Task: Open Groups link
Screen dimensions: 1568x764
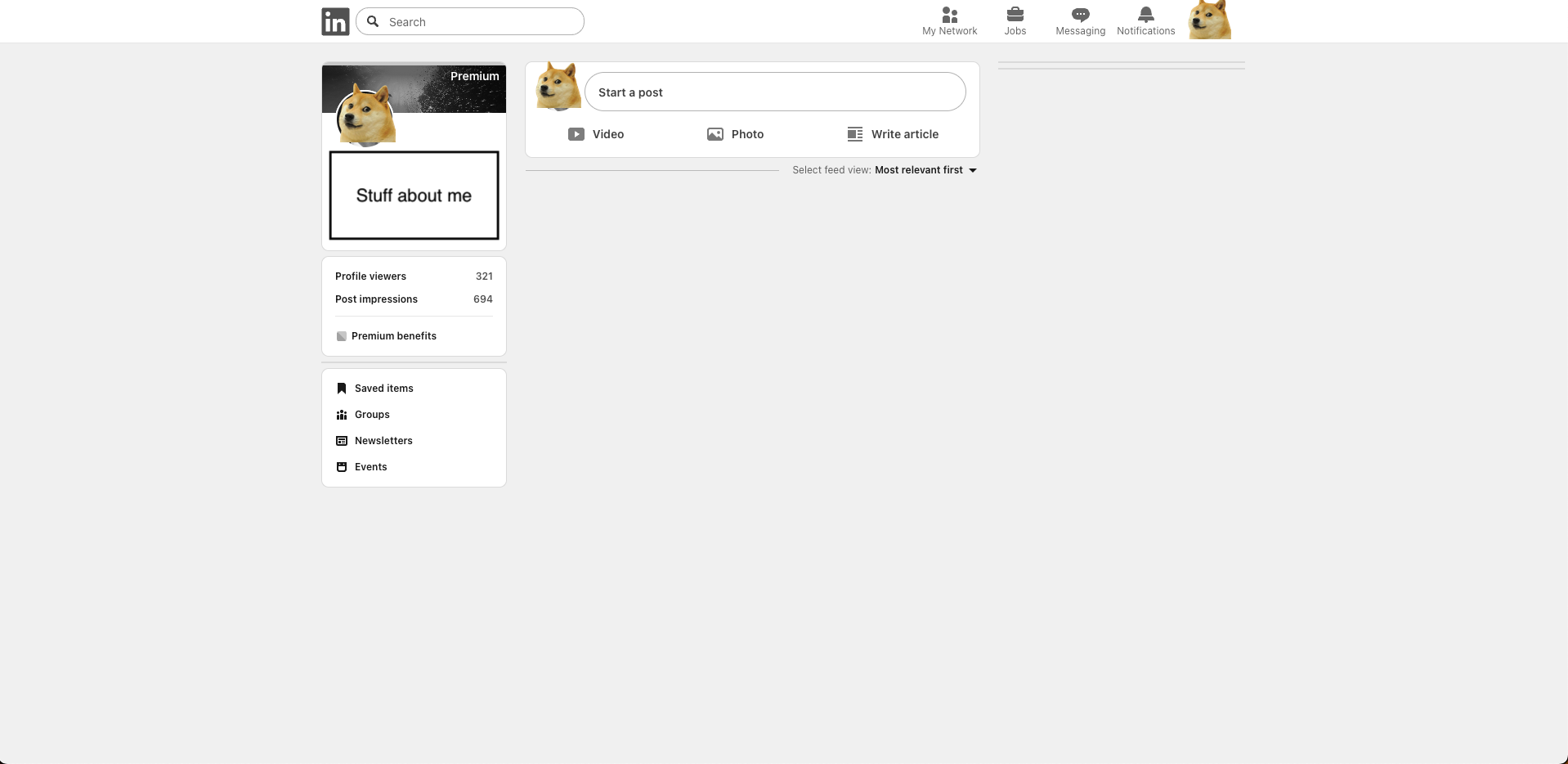Action: [372, 415]
